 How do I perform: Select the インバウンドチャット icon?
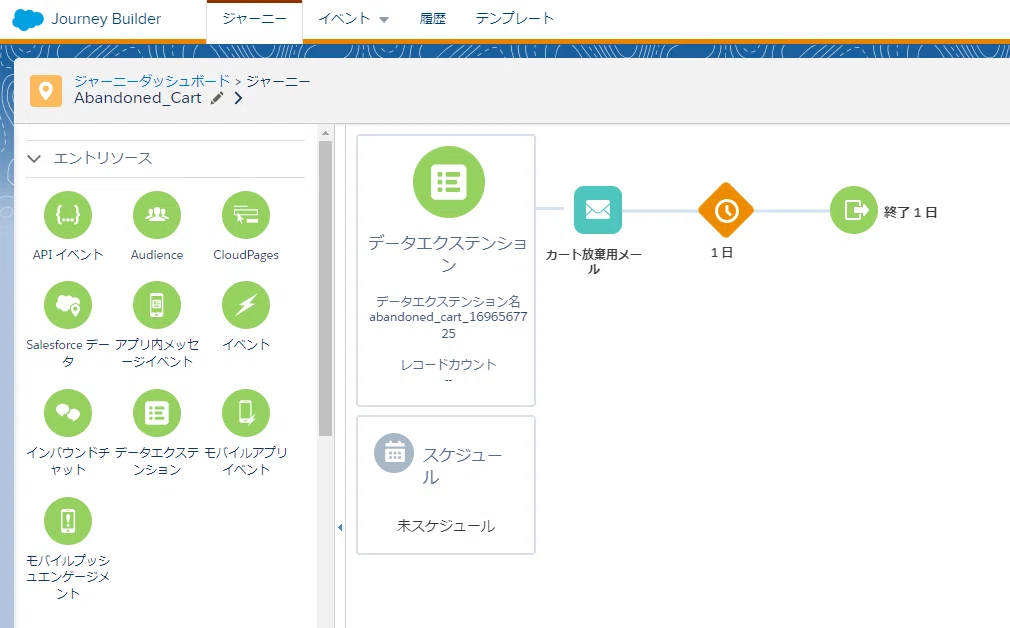click(68, 413)
